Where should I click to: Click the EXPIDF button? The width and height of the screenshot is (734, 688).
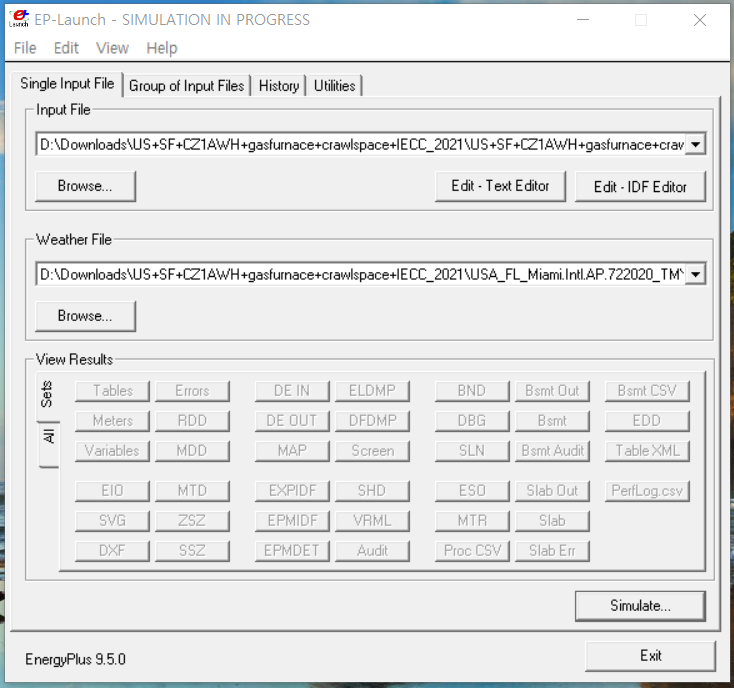tap(292, 491)
